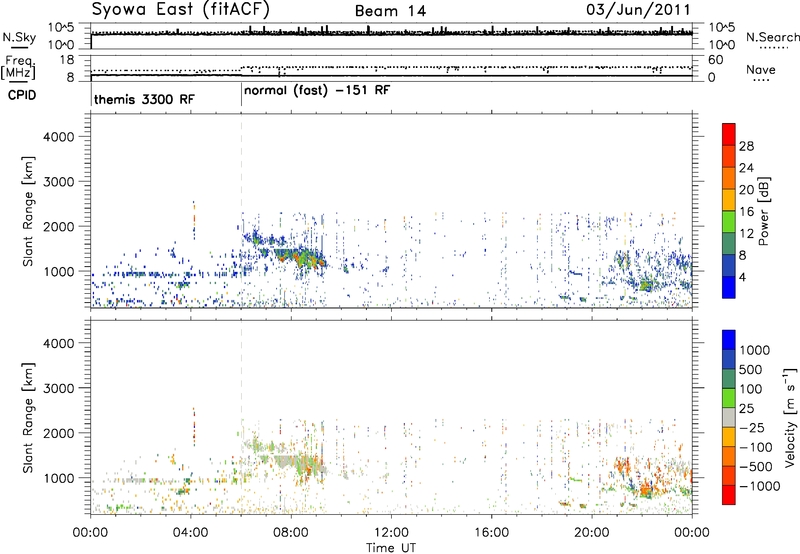Click the date '03/Jun/2011'
This screenshot has height=554, width=800.
coord(638,10)
